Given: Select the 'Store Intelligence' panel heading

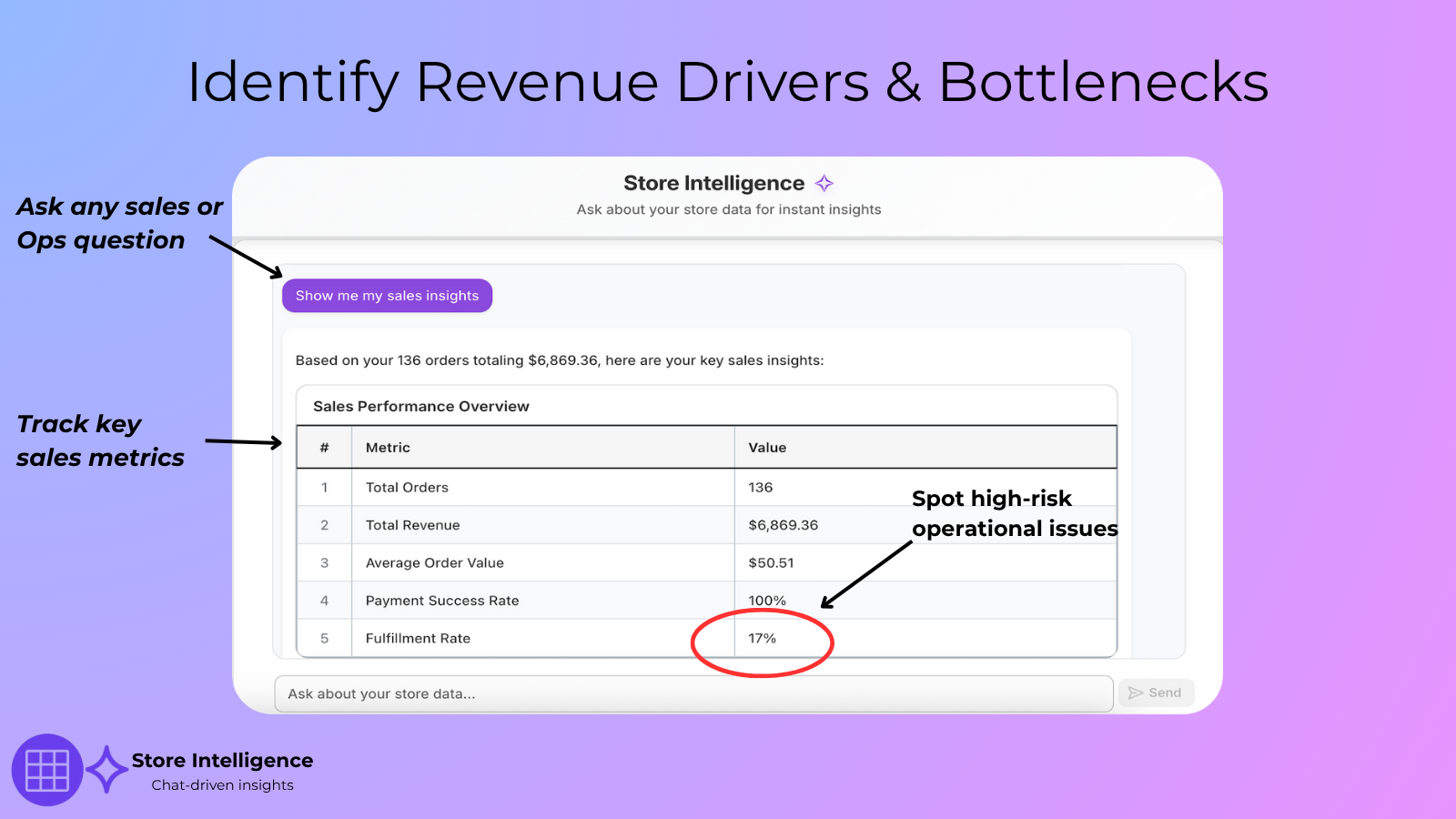Looking at the screenshot, I should (x=714, y=183).
